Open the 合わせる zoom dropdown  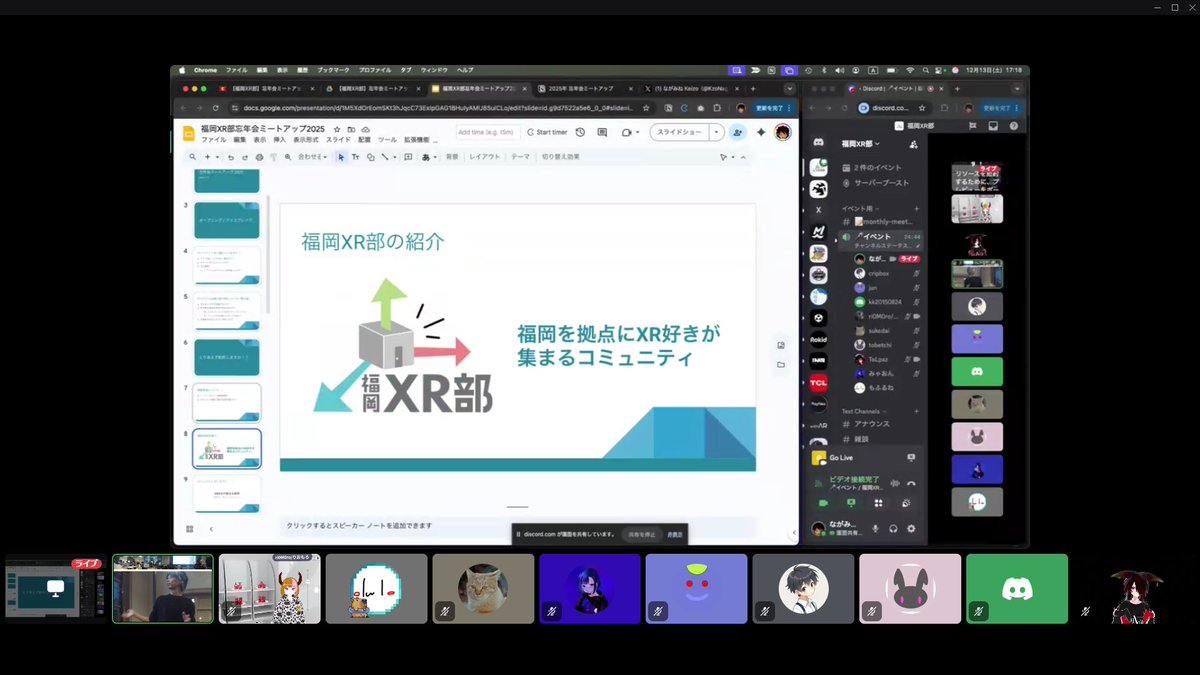[313, 157]
